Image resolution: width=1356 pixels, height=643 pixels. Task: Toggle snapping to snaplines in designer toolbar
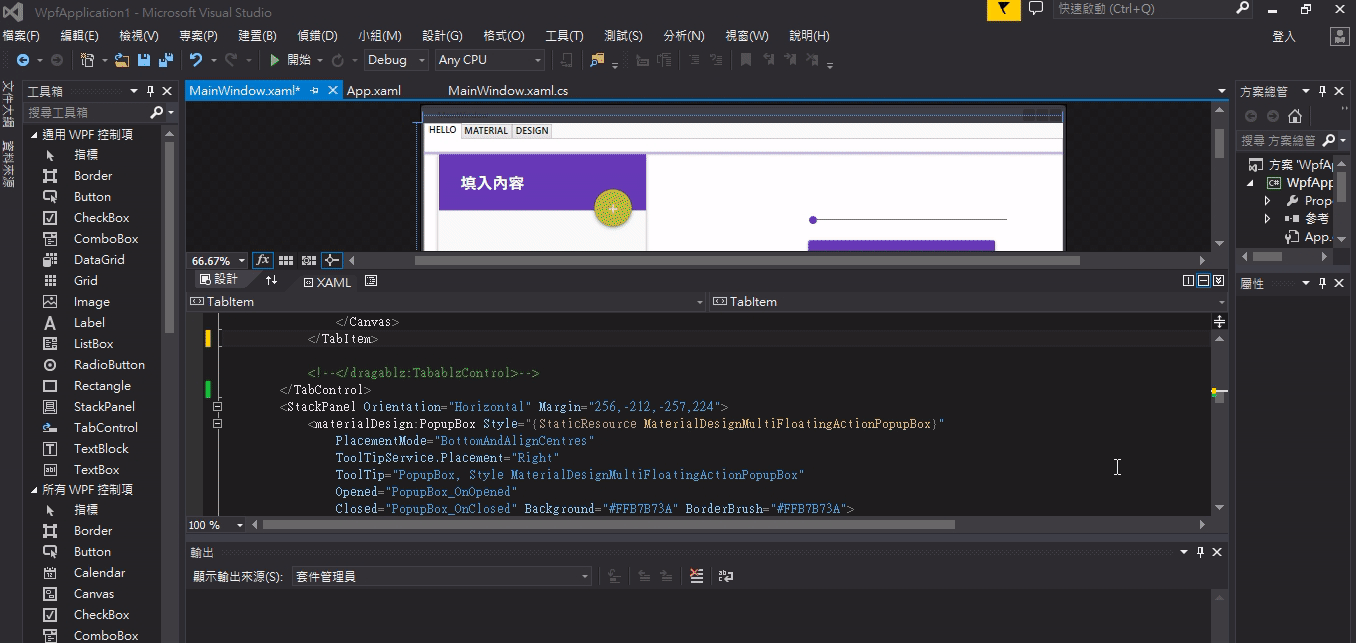tap(331, 260)
